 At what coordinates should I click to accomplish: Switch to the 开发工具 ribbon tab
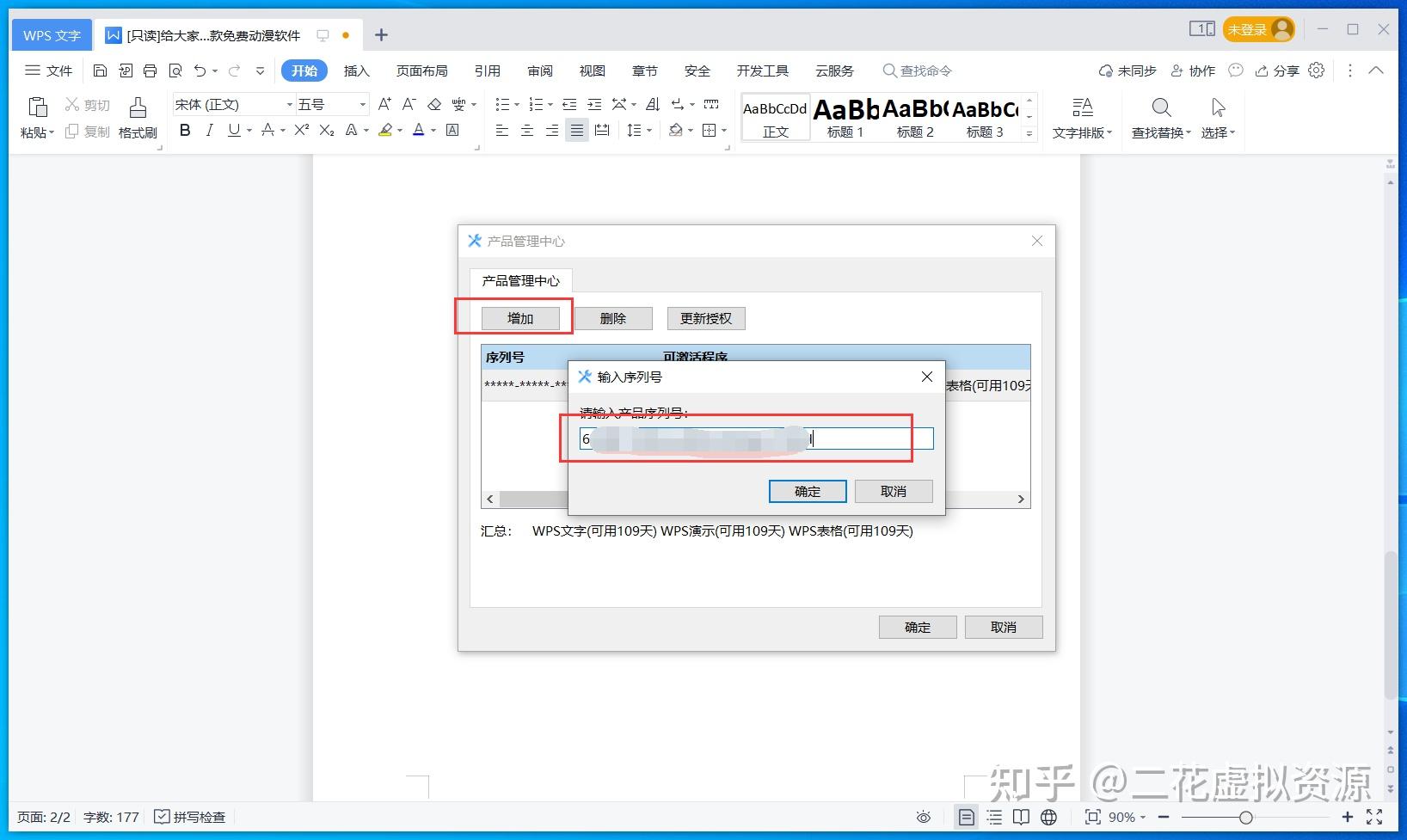click(762, 71)
